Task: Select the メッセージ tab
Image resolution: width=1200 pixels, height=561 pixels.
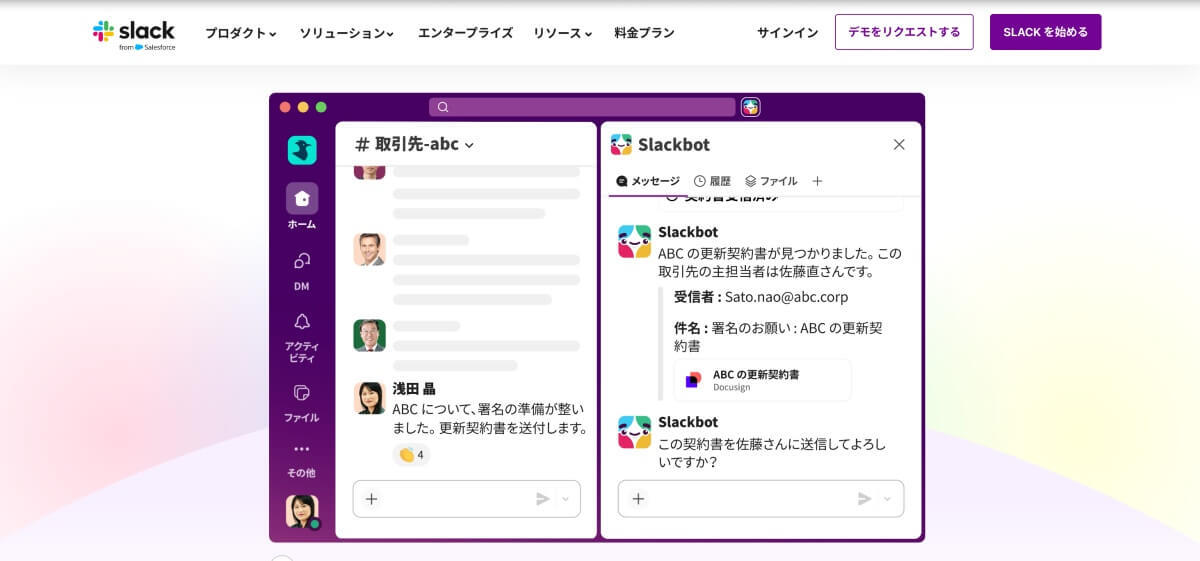Action: point(648,181)
